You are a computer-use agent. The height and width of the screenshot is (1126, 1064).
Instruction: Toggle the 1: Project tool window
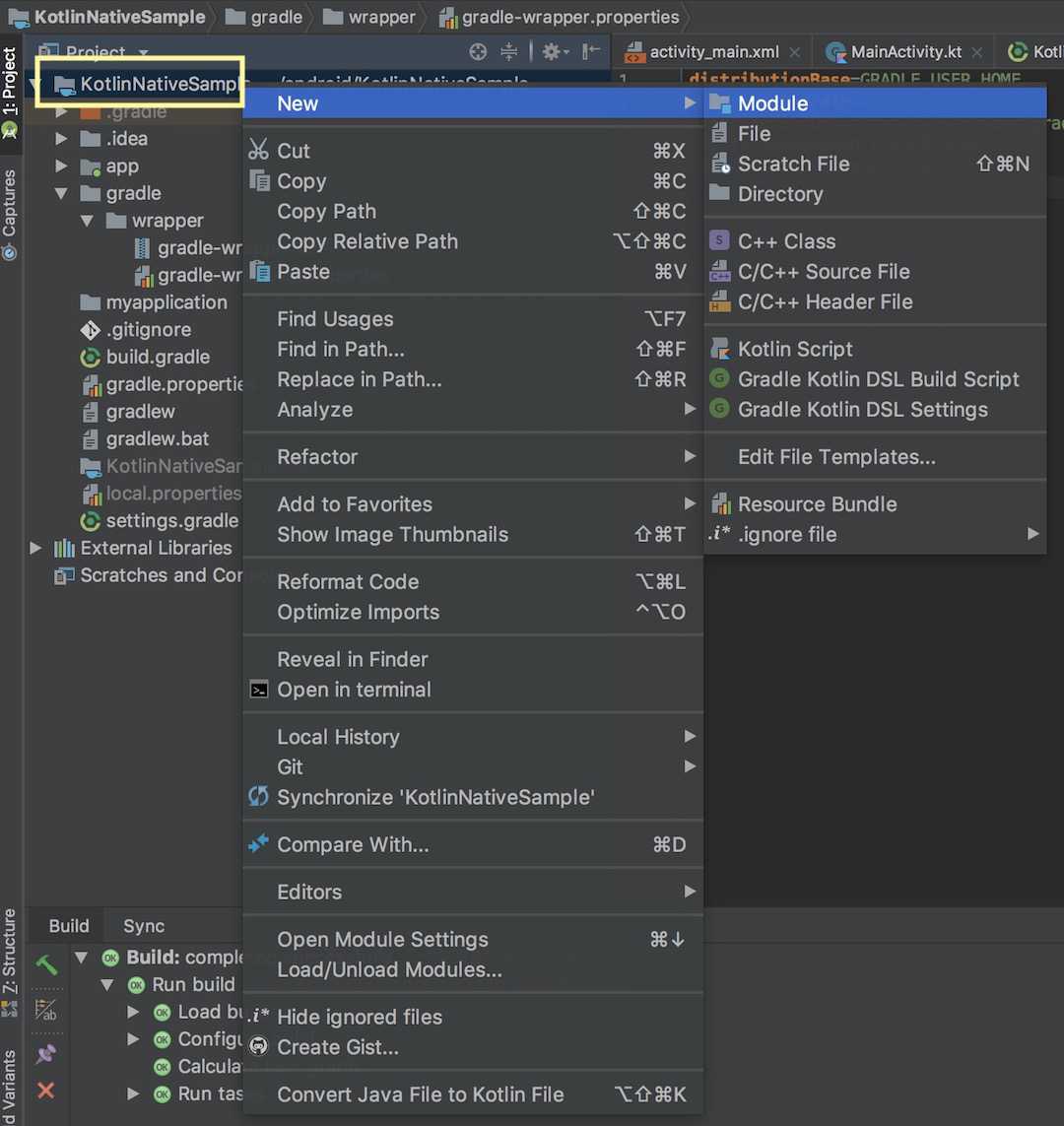click(9, 92)
